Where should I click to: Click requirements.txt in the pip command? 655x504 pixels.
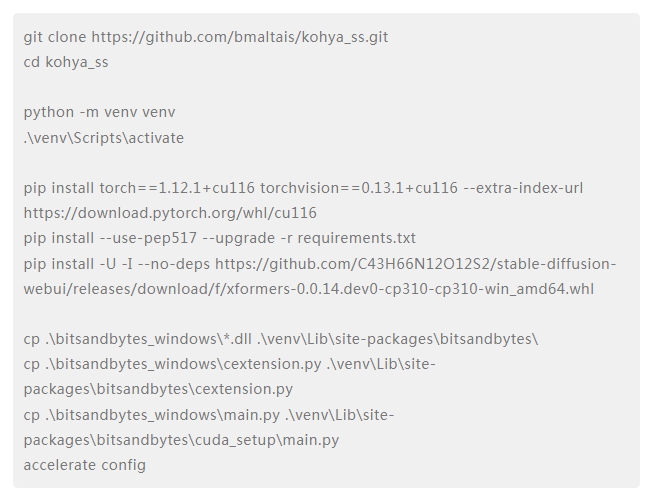pos(356,238)
